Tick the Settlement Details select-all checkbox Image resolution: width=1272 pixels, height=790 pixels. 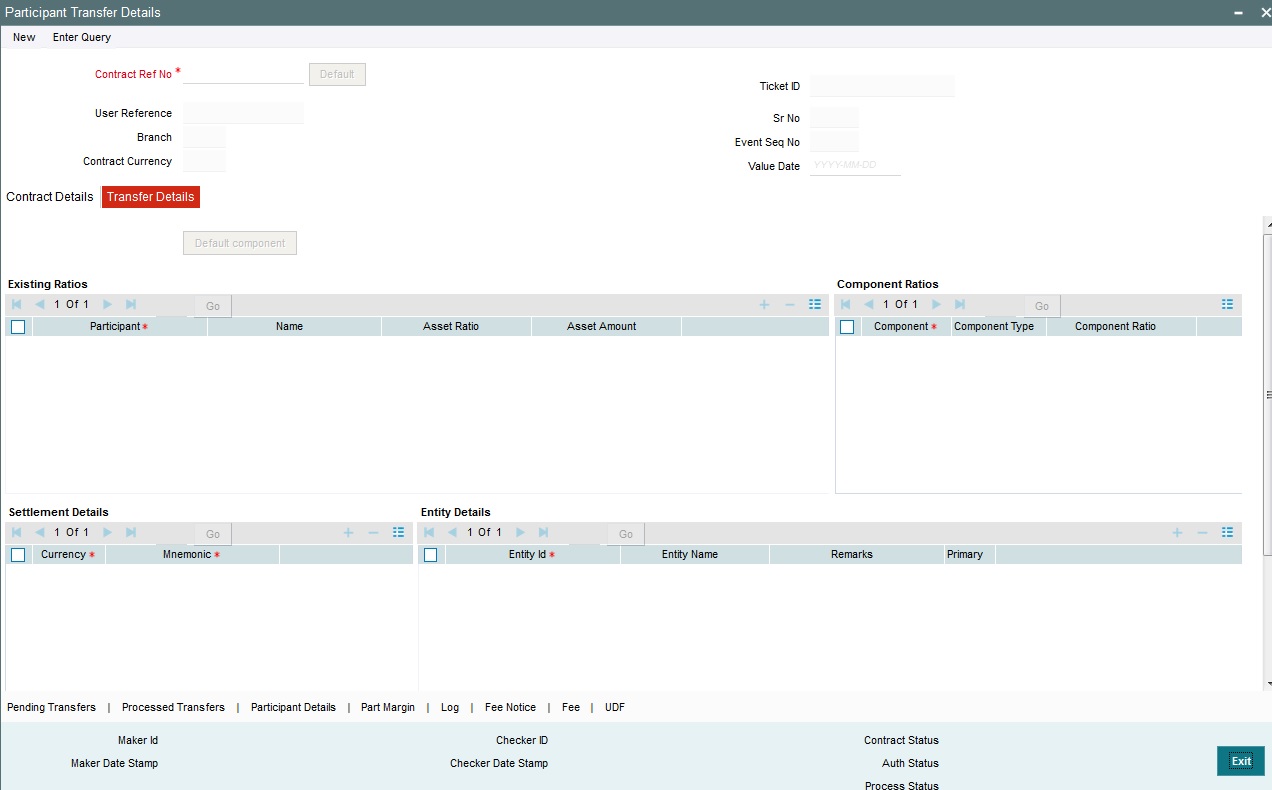point(18,554)
